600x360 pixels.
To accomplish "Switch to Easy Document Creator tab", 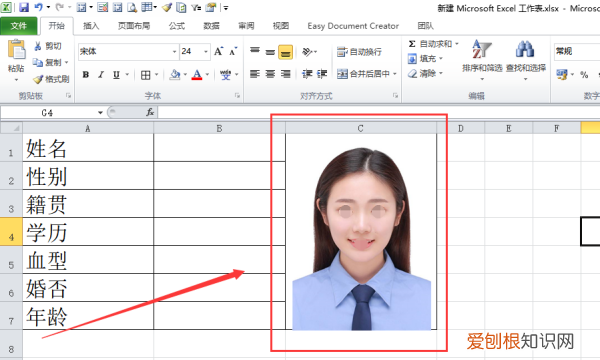I will coord(353,26).
